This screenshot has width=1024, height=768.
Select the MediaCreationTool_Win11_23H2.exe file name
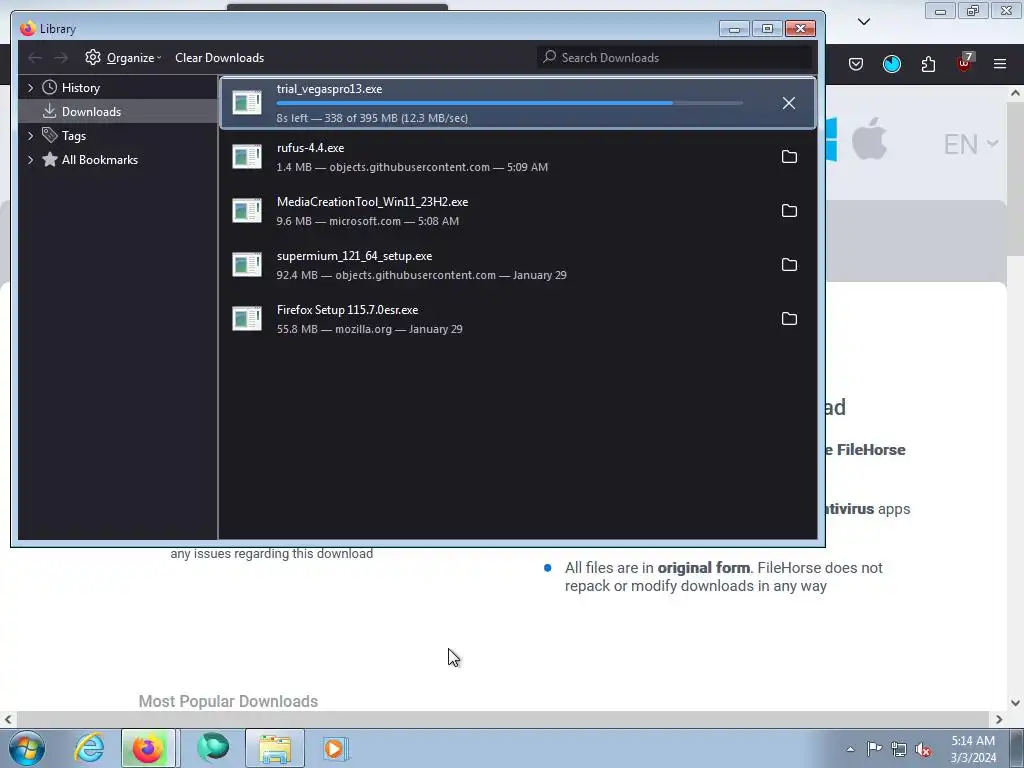coord(372,202)
